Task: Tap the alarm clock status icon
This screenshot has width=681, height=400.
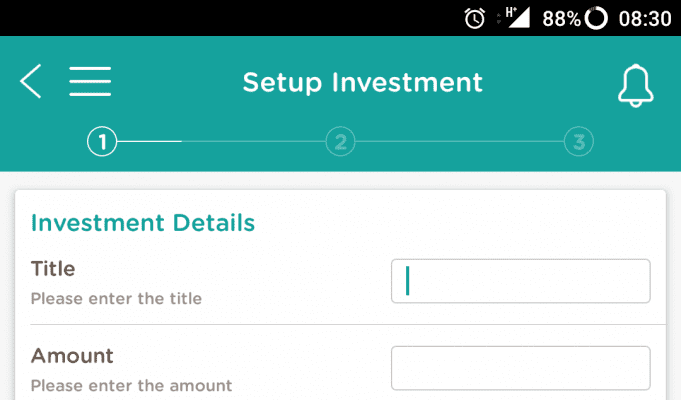Action: (x=474, y=19)
